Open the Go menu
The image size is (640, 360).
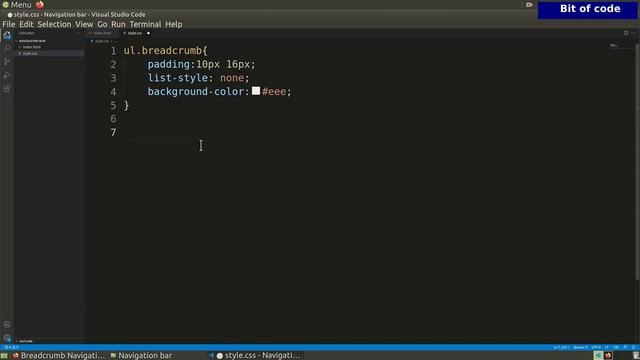point(102,24)
